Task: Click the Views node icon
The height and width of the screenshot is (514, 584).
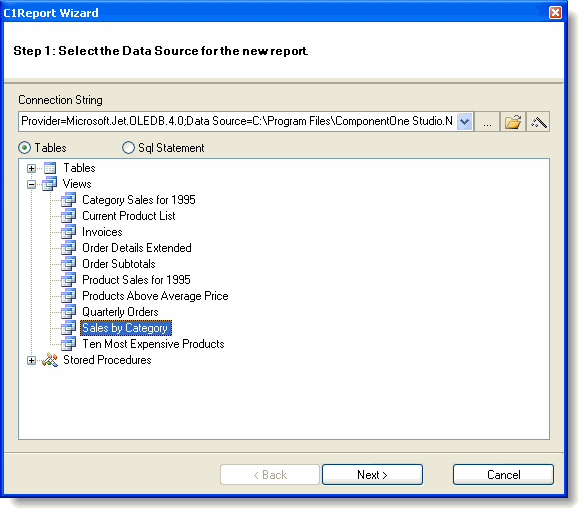Action: [x=50, y=184]
